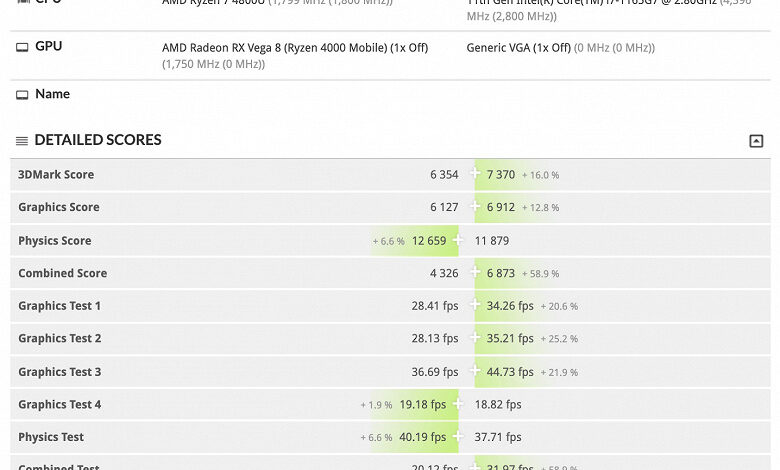Click the plus icon next to 6 873
This screenshot has width=780, height=470.
coord(475,272)
